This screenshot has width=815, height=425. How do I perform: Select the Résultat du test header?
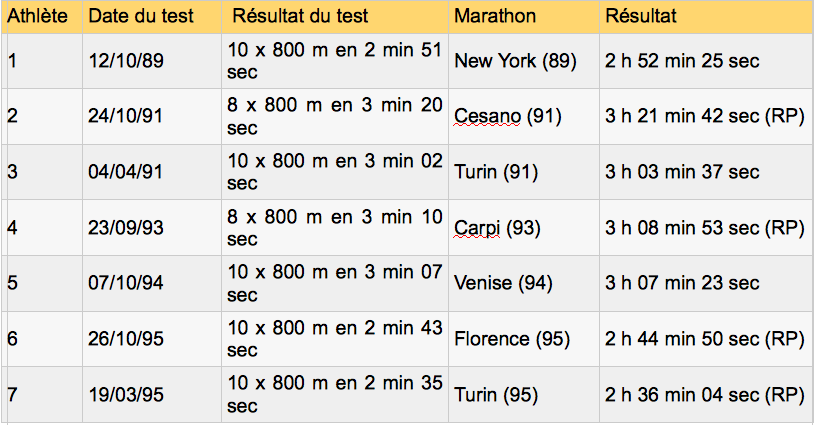[x=300, y=17]
